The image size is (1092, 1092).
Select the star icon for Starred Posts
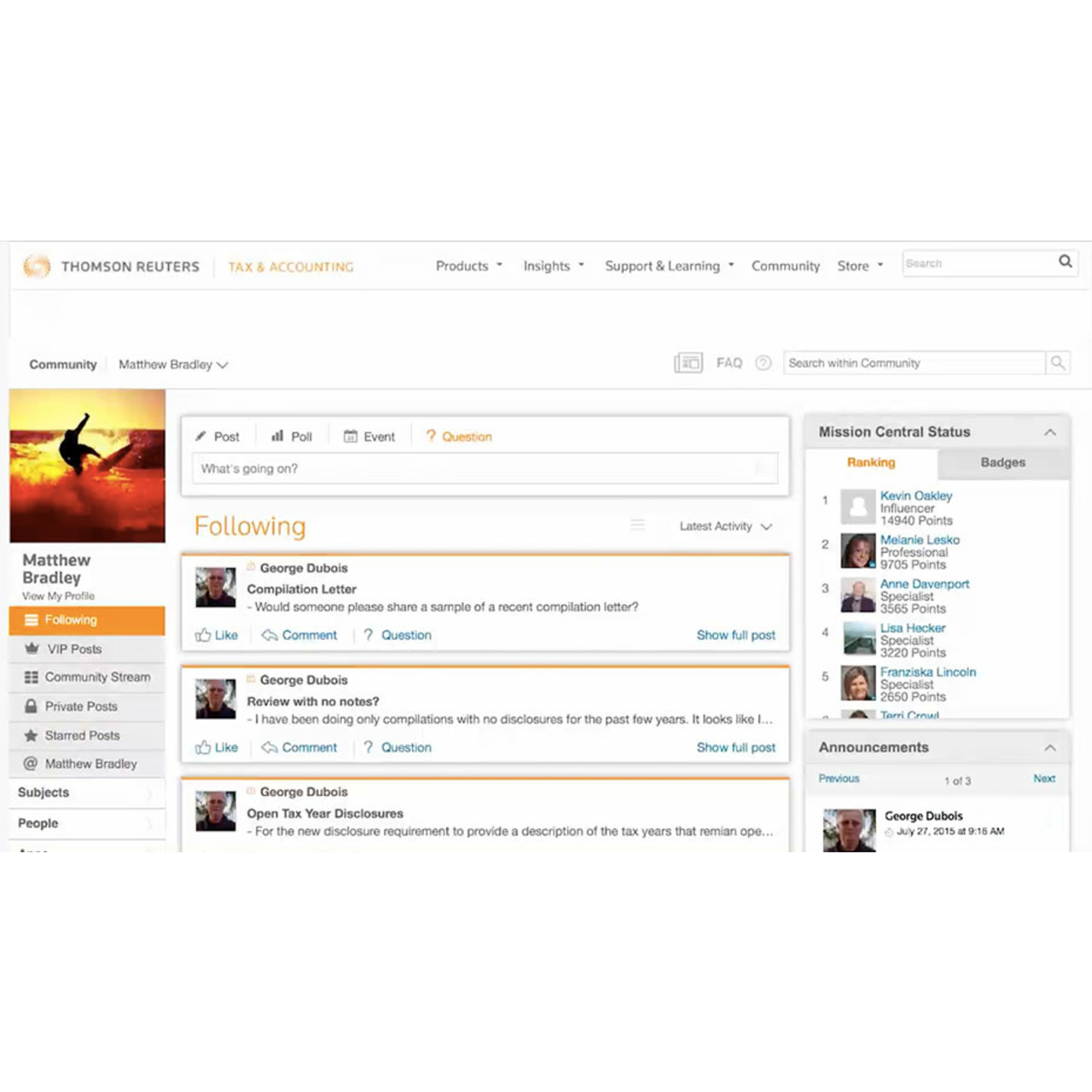(31, 735)
